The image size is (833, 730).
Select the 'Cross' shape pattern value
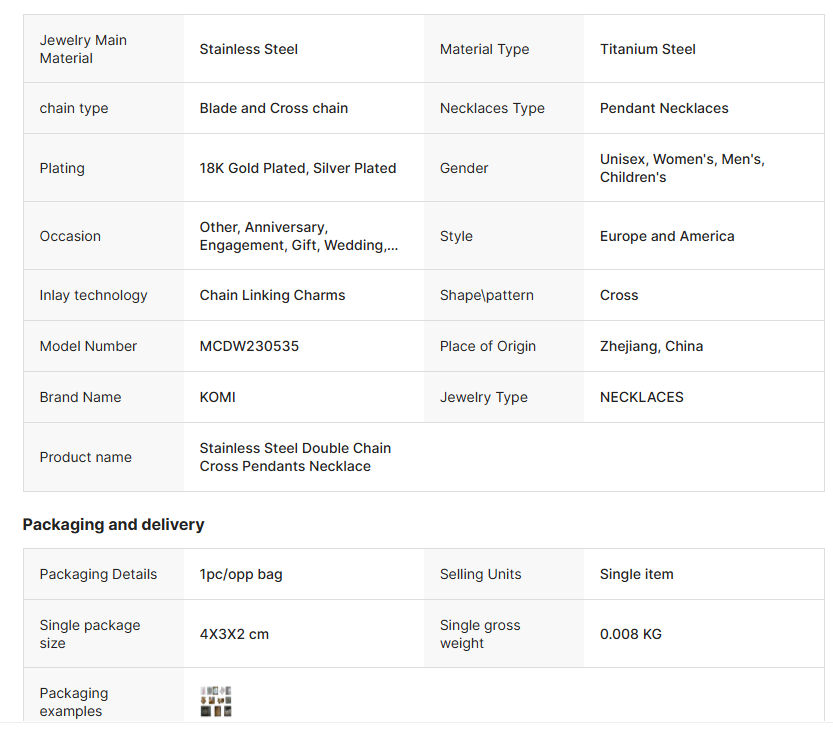tap(619, 295)
